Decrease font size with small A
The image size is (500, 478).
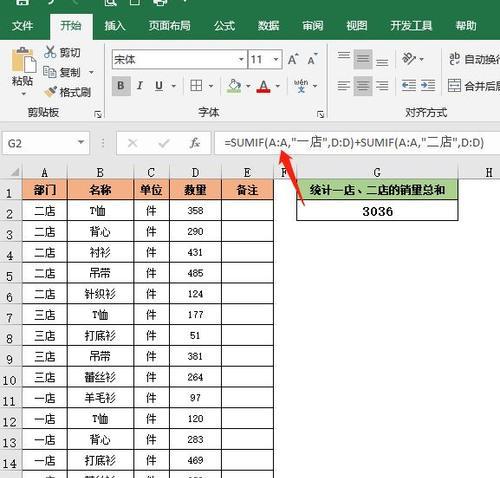[x=312, y=59]
